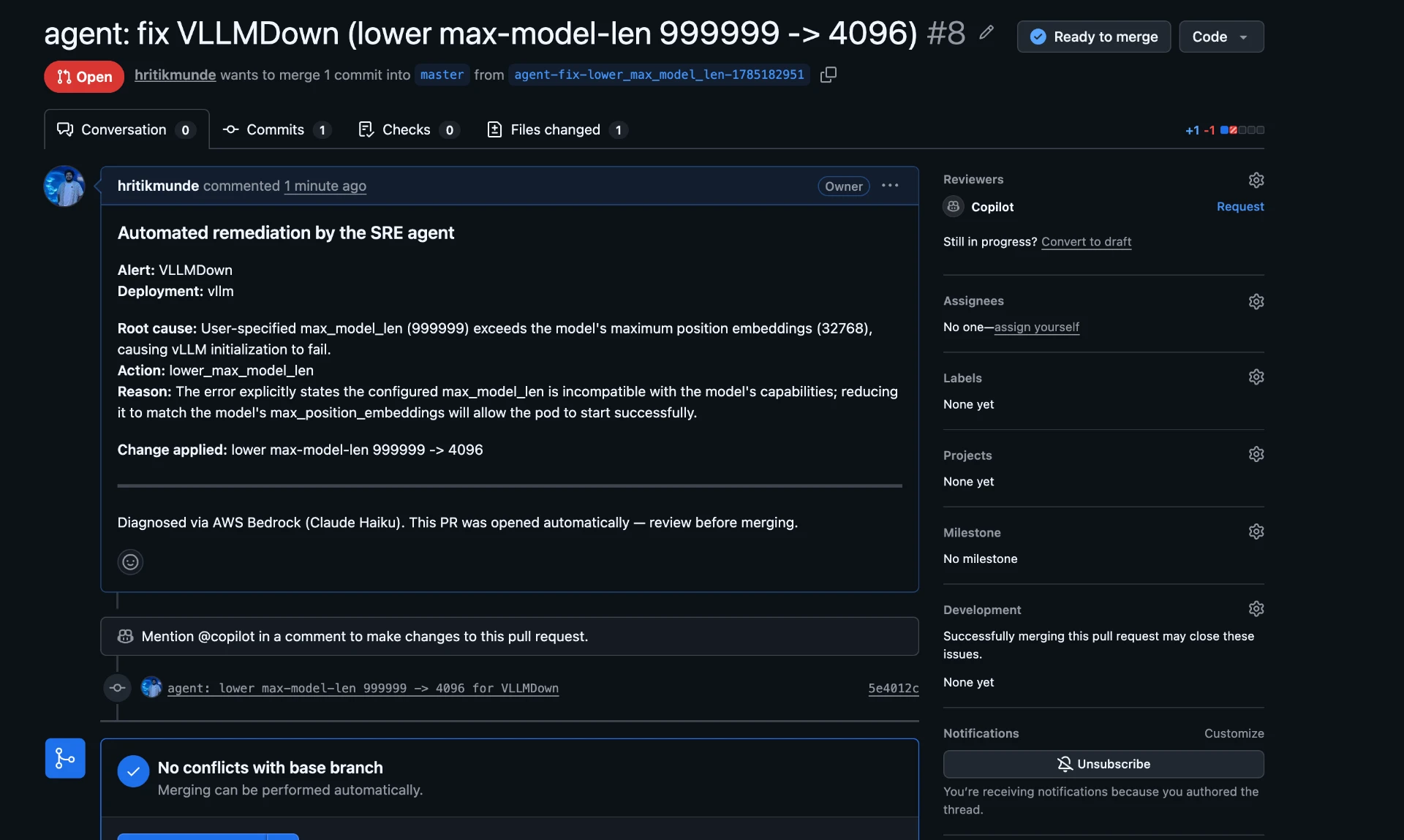Request a review from Copilot
1404x840 pixels.
[1240, 207]
